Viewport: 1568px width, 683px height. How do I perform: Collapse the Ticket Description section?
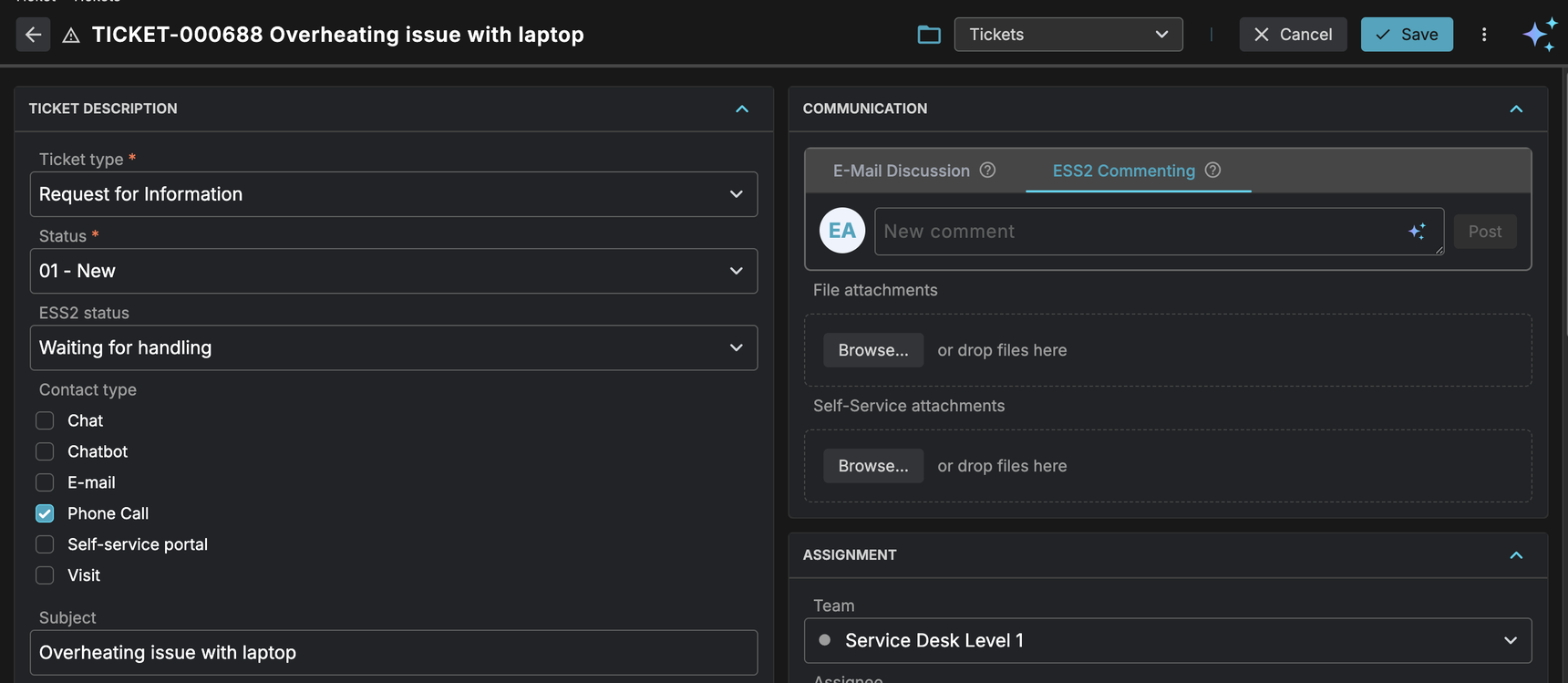pos(742,109)
